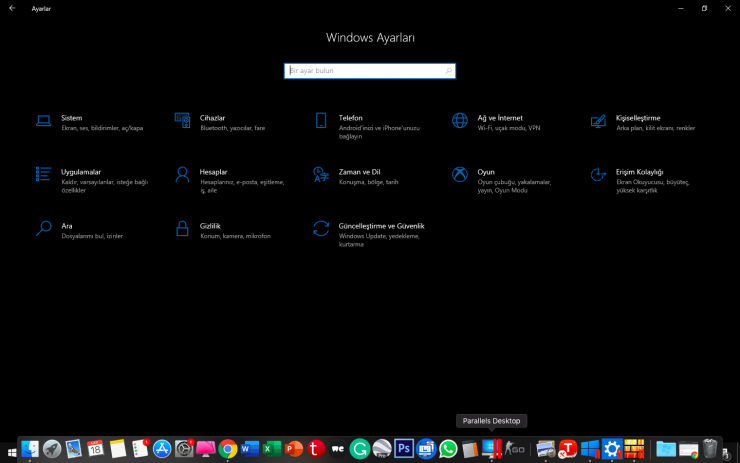Open the Gizlilik settings category

(x=223, y=230)
